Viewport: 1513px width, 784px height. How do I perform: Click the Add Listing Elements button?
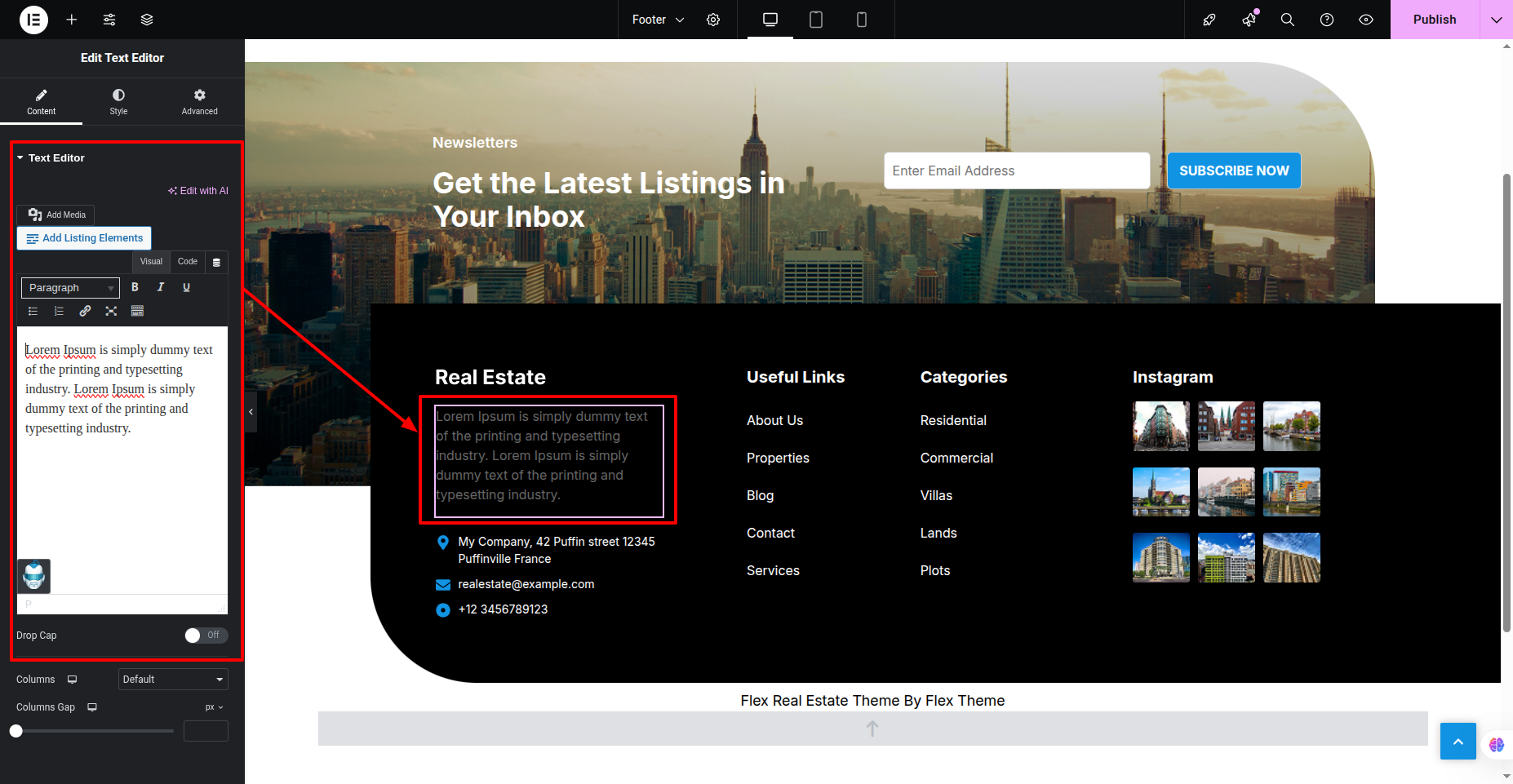[84, 238]
